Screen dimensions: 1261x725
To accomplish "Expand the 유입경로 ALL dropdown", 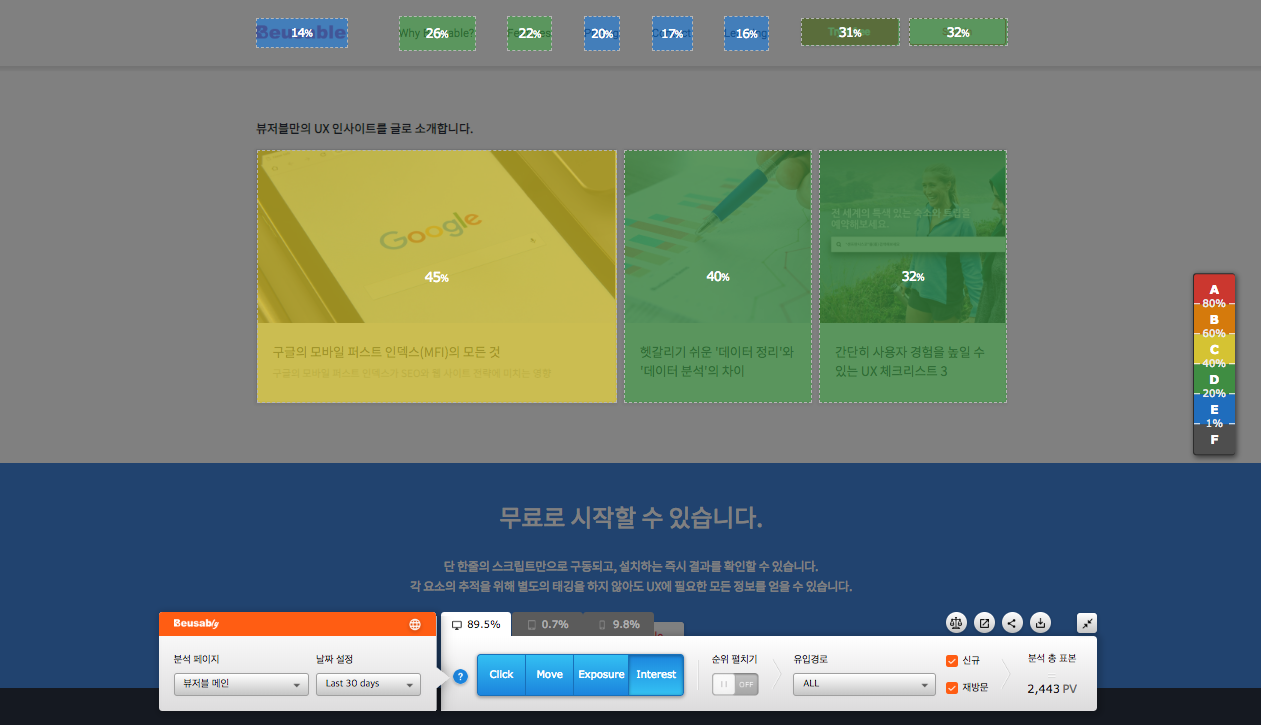I will click(x=863, y=684).
